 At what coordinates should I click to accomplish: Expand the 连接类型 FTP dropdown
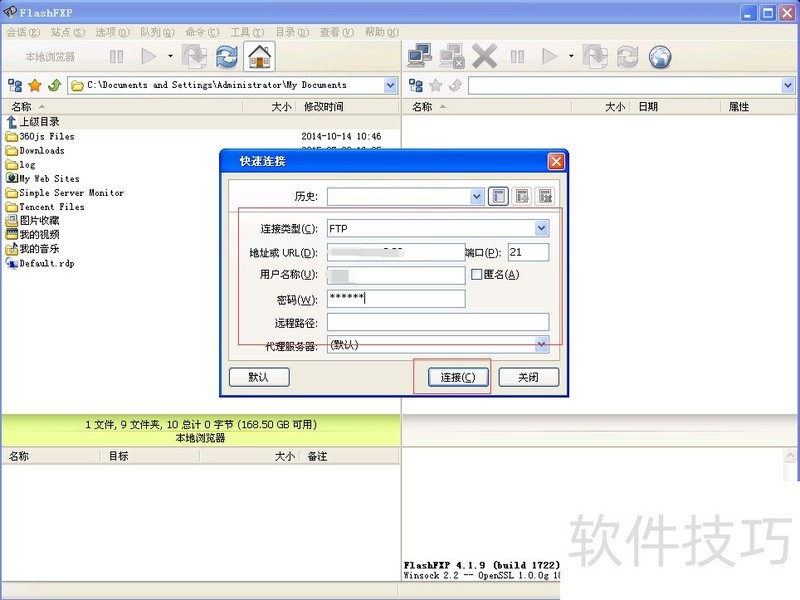point(541,229)
